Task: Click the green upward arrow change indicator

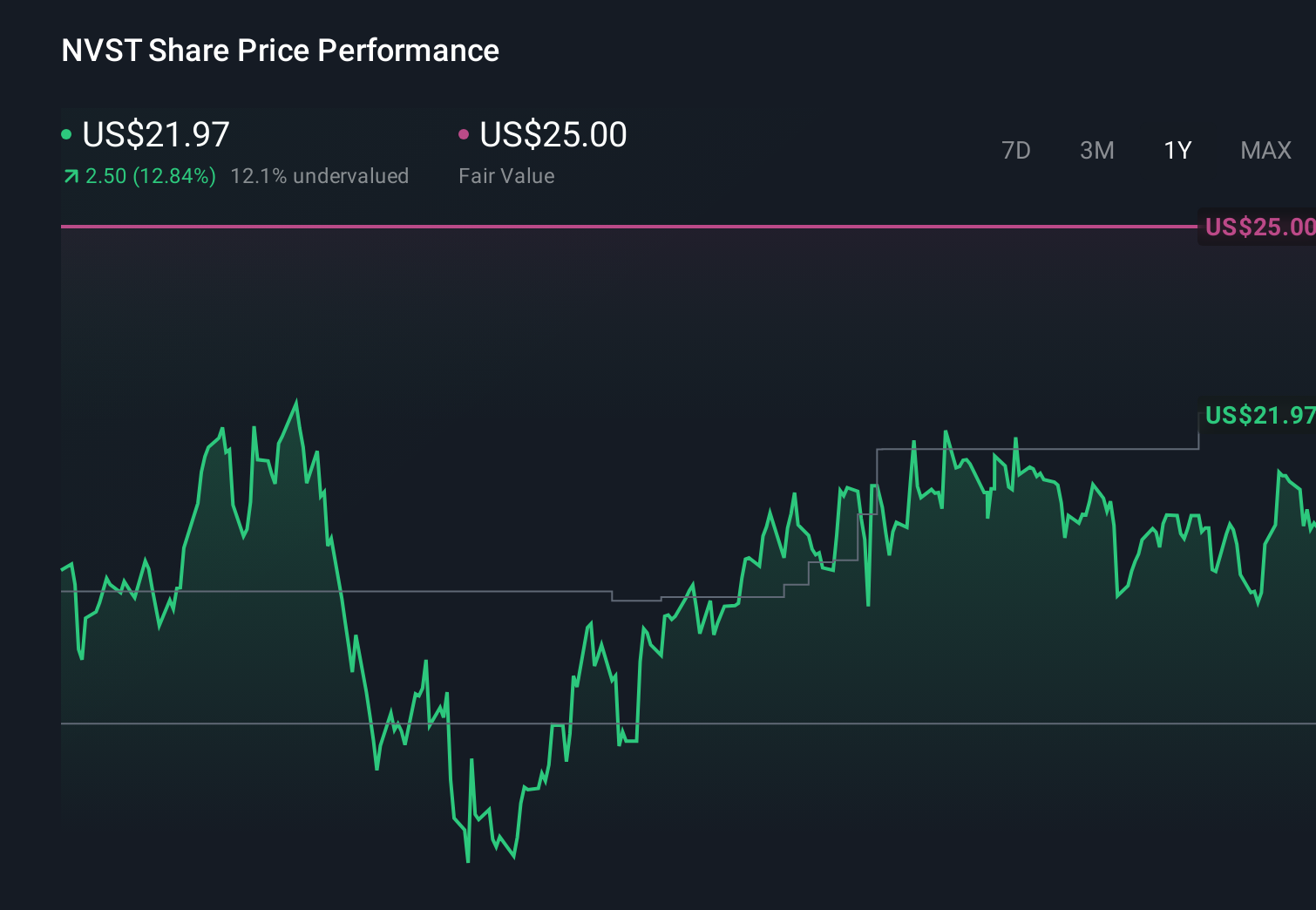Action: click(x=71, y=175)
